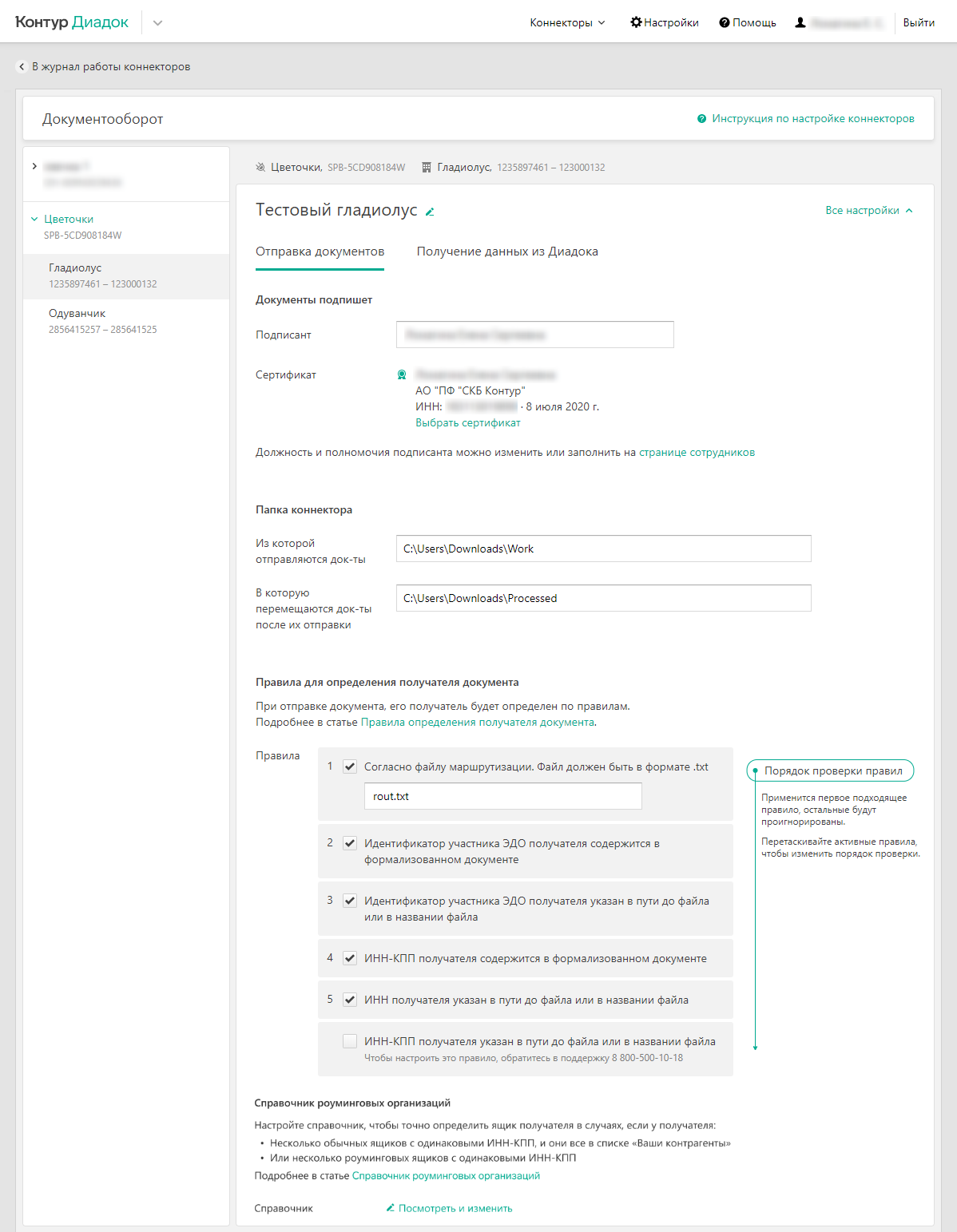Select Одуванчик in the sidebar
This screenshot has width=957, height=1232.
[x=126, y=322]
